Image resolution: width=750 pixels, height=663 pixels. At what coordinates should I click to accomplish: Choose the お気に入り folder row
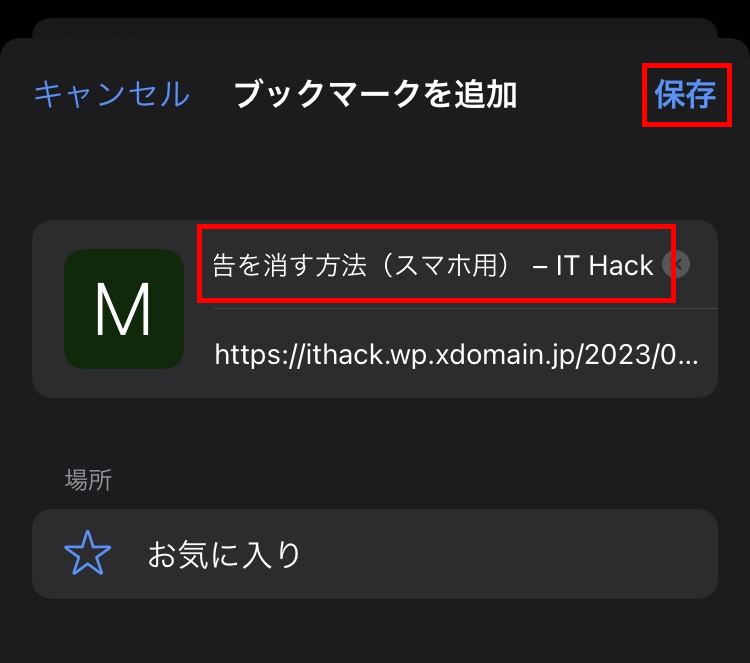point(375,554)
